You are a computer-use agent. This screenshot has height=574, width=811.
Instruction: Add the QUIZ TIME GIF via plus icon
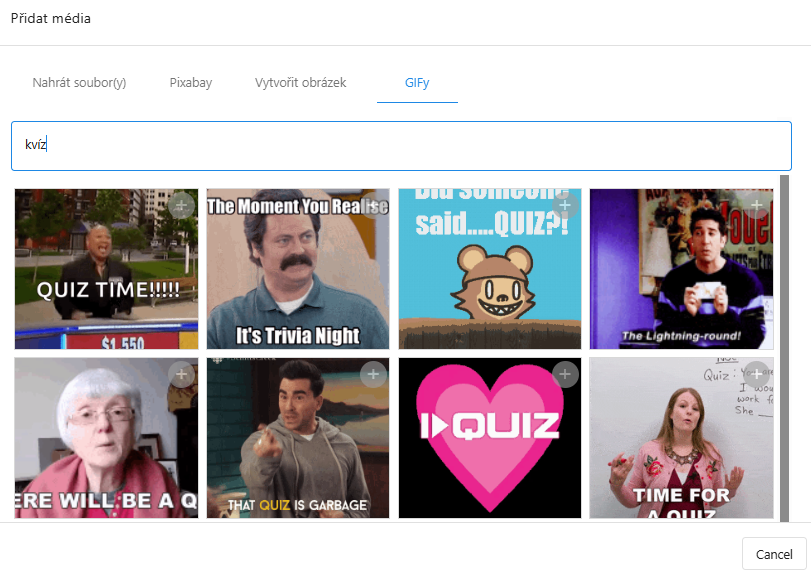tap(182, 205)
